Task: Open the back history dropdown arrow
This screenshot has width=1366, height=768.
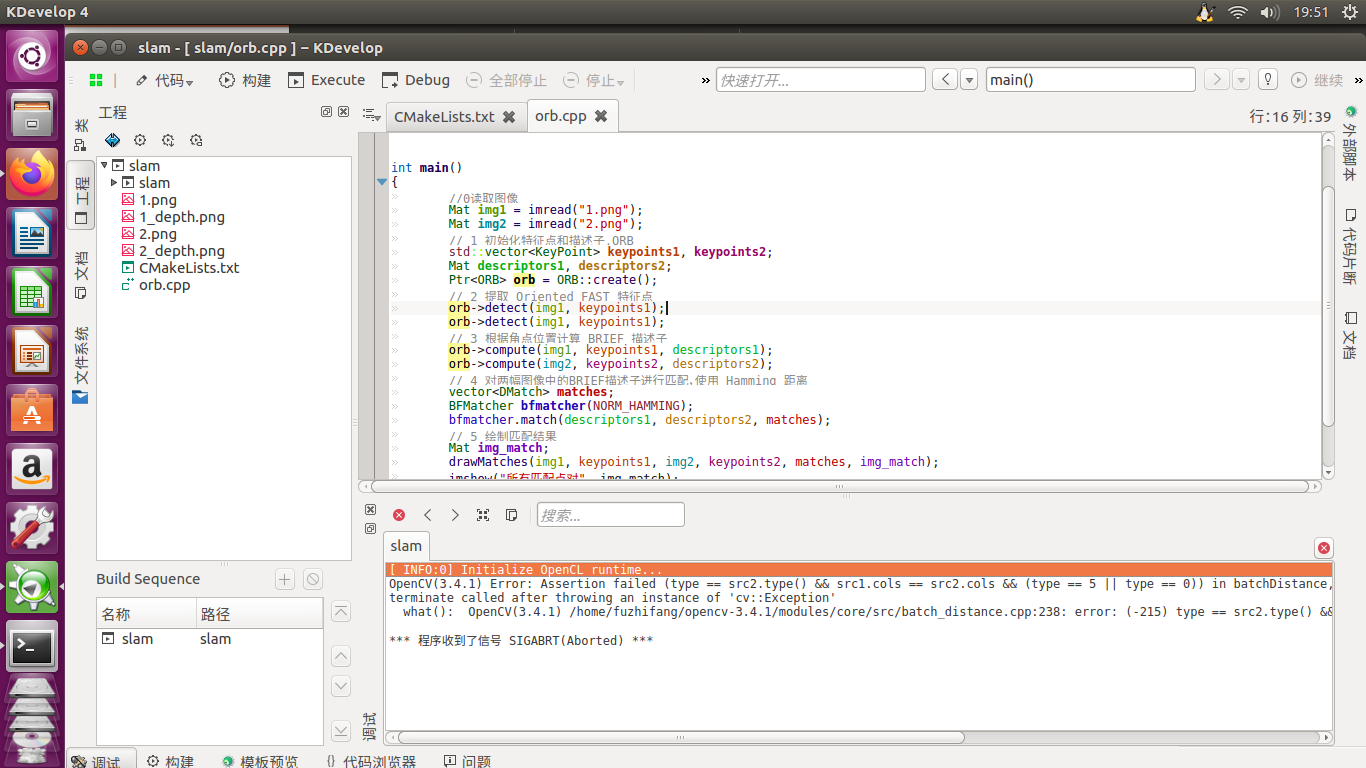Action: pyautogui.click(x=969, y=80)
